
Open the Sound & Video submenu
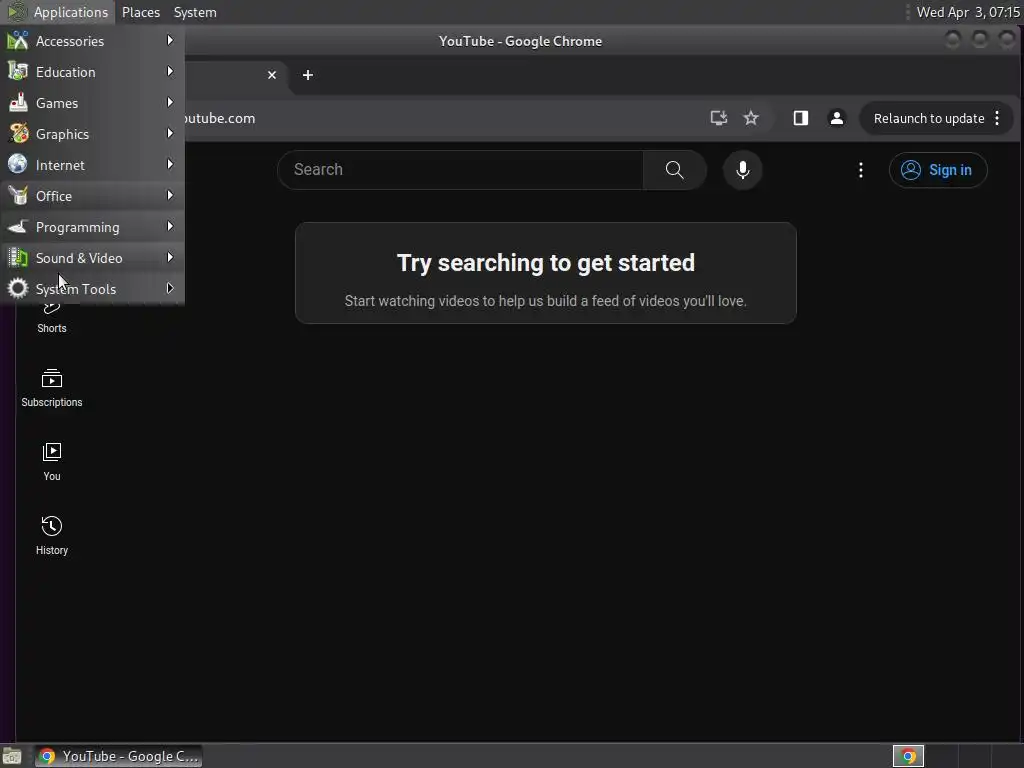[x=92, y=258]
